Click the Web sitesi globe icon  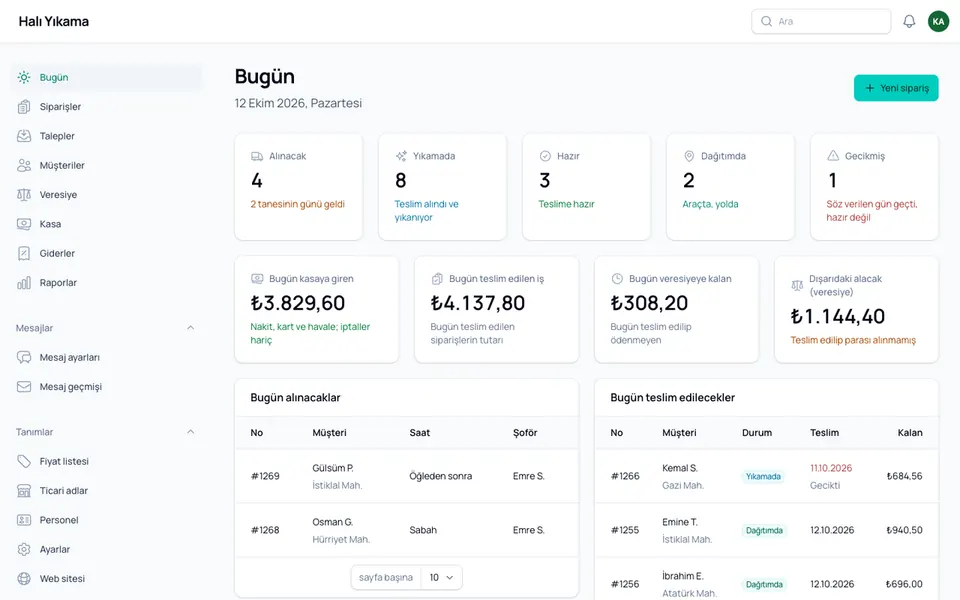coord(24,579)
